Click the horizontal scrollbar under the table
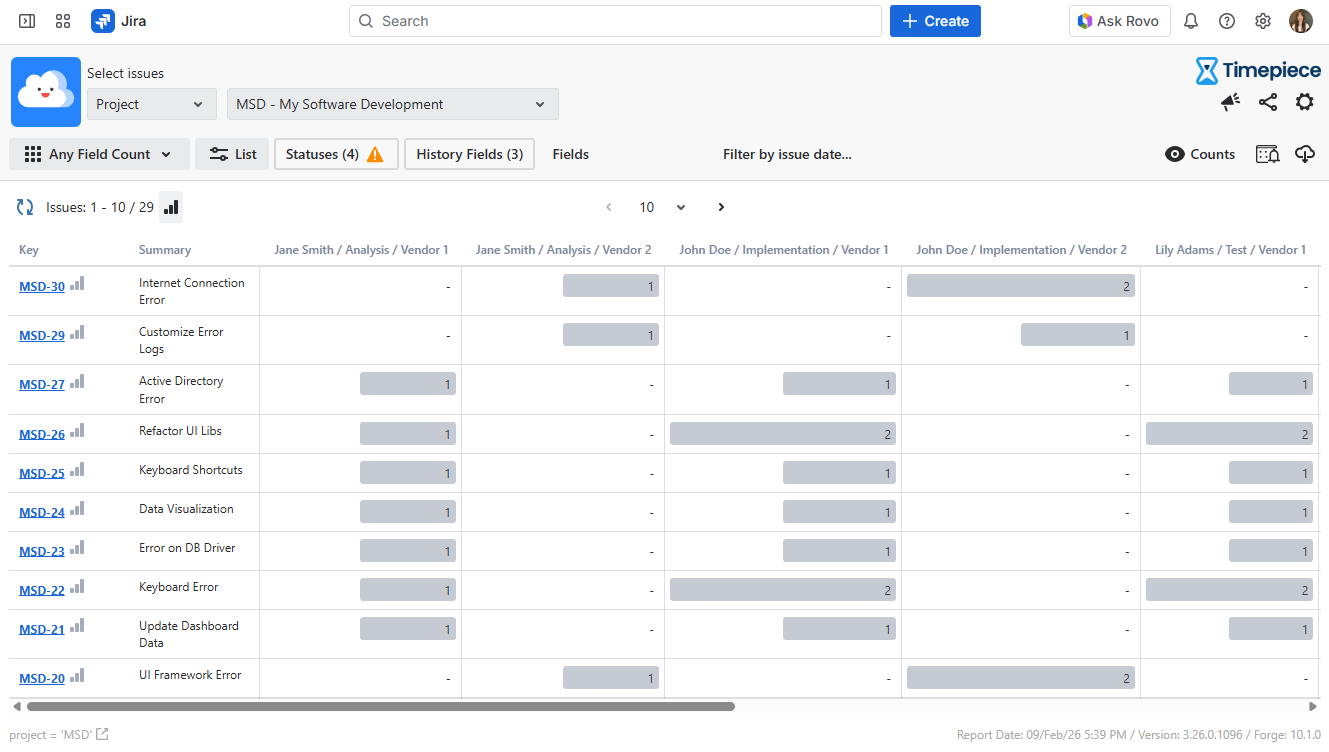The height and width of the screenshot is (752, 1329). (380, 706)
